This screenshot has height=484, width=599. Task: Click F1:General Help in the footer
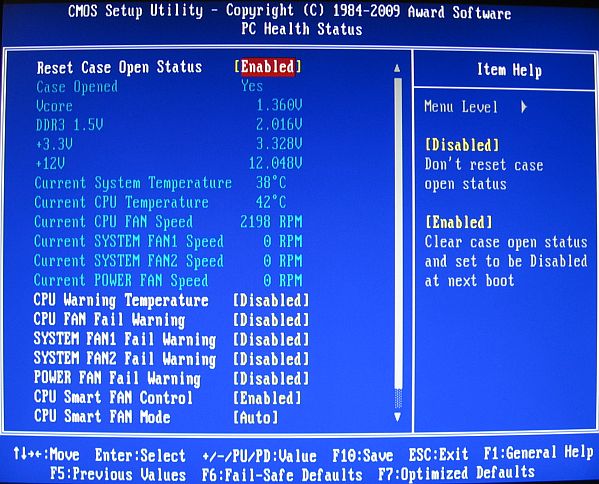pyautogui.click(x=539, y=453)
